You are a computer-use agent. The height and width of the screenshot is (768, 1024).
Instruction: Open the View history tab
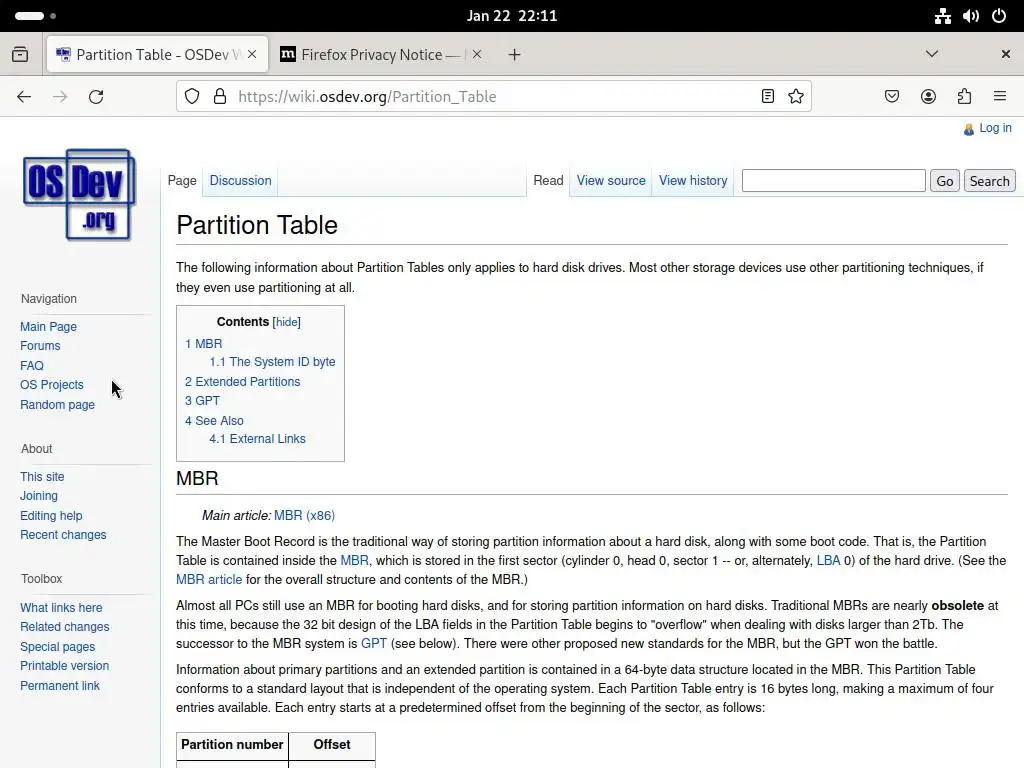pos(693,180)
